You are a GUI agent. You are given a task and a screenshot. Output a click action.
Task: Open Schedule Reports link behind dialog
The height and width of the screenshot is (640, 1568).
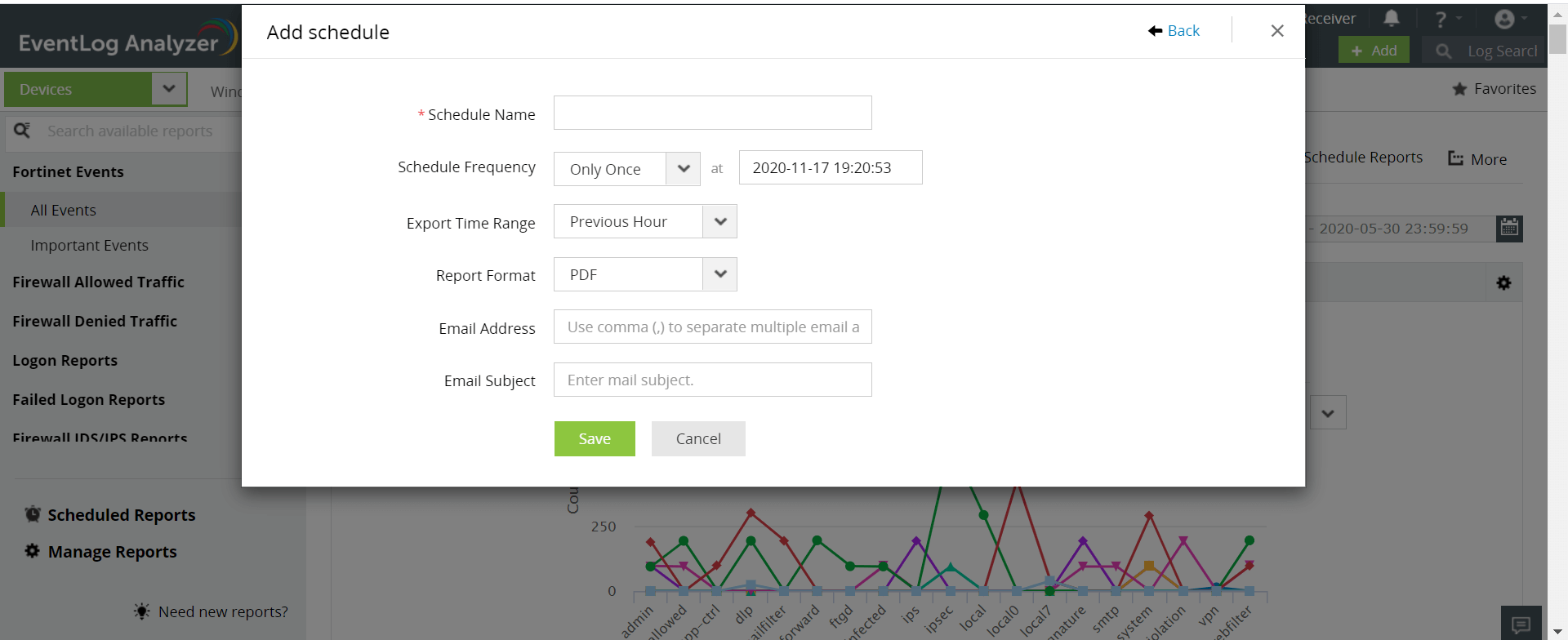(1364, 158)
